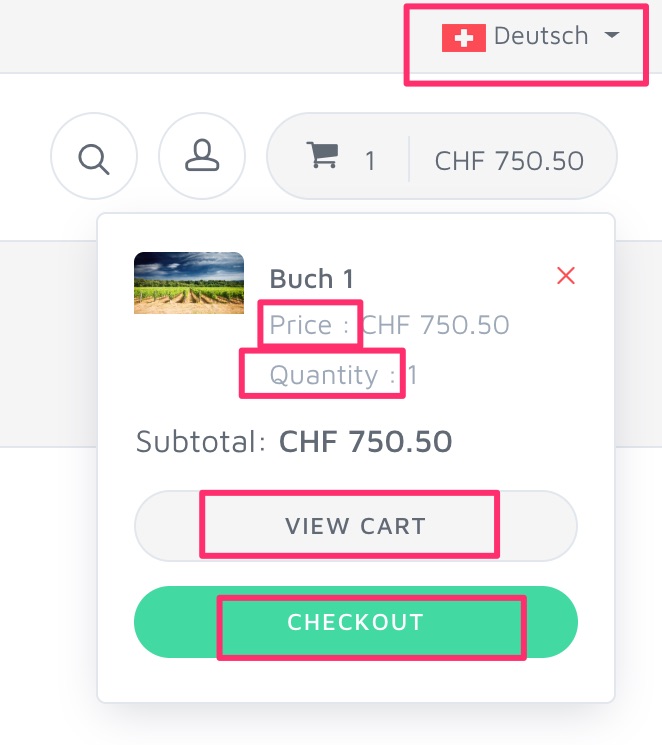Remove Buch 1 with the red X
The image size is (662, 745).
coord(566,276)
